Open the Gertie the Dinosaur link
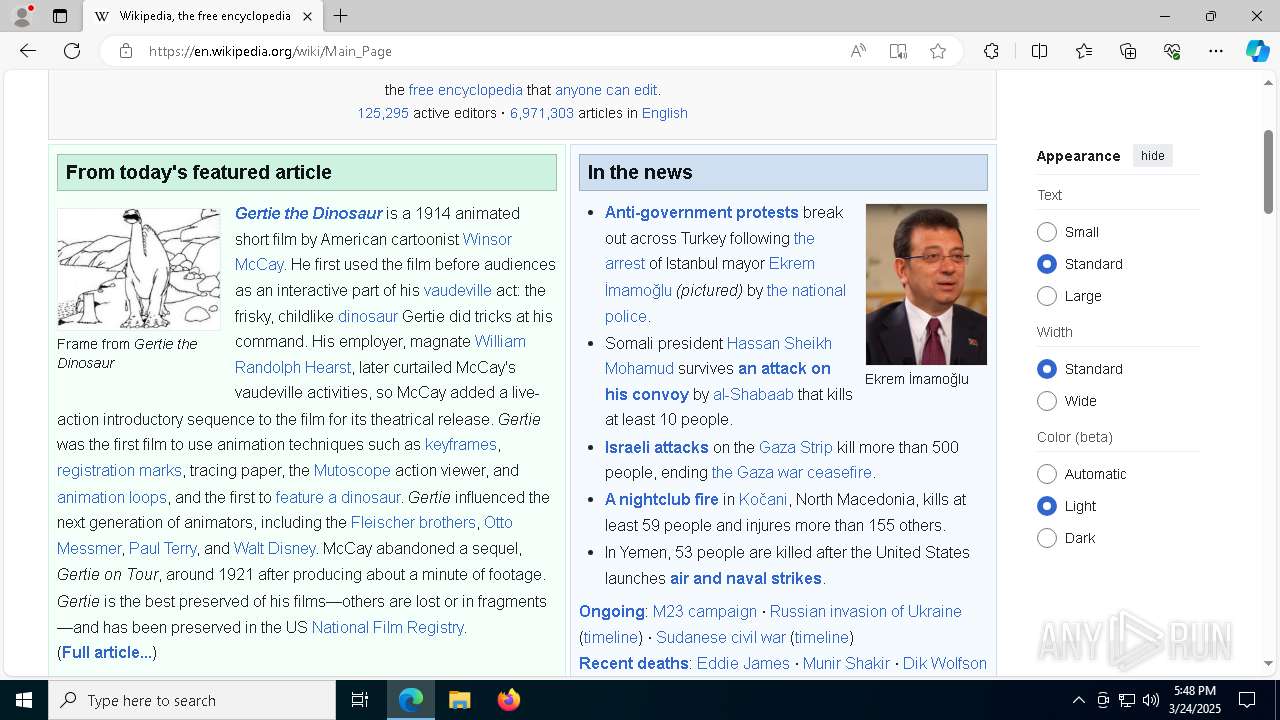This screenshot has width=1280, height=720. pos(309,213)
